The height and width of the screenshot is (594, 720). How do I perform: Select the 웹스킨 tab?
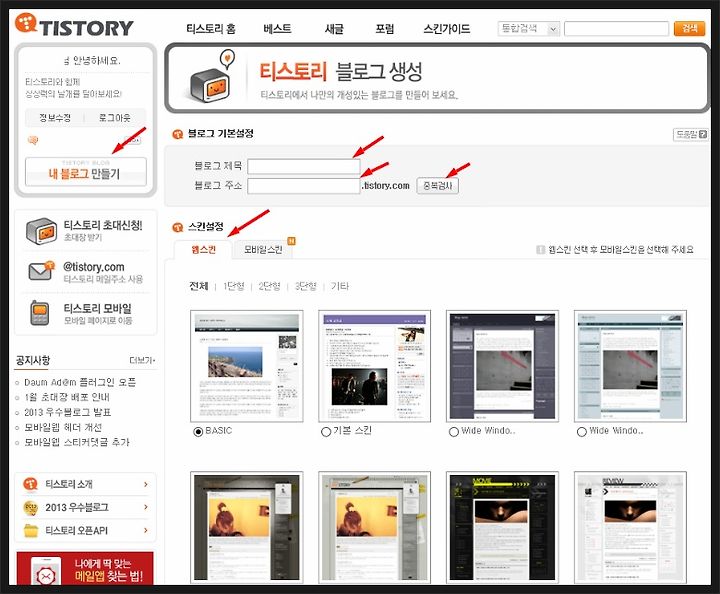click(x=203, y=250)
